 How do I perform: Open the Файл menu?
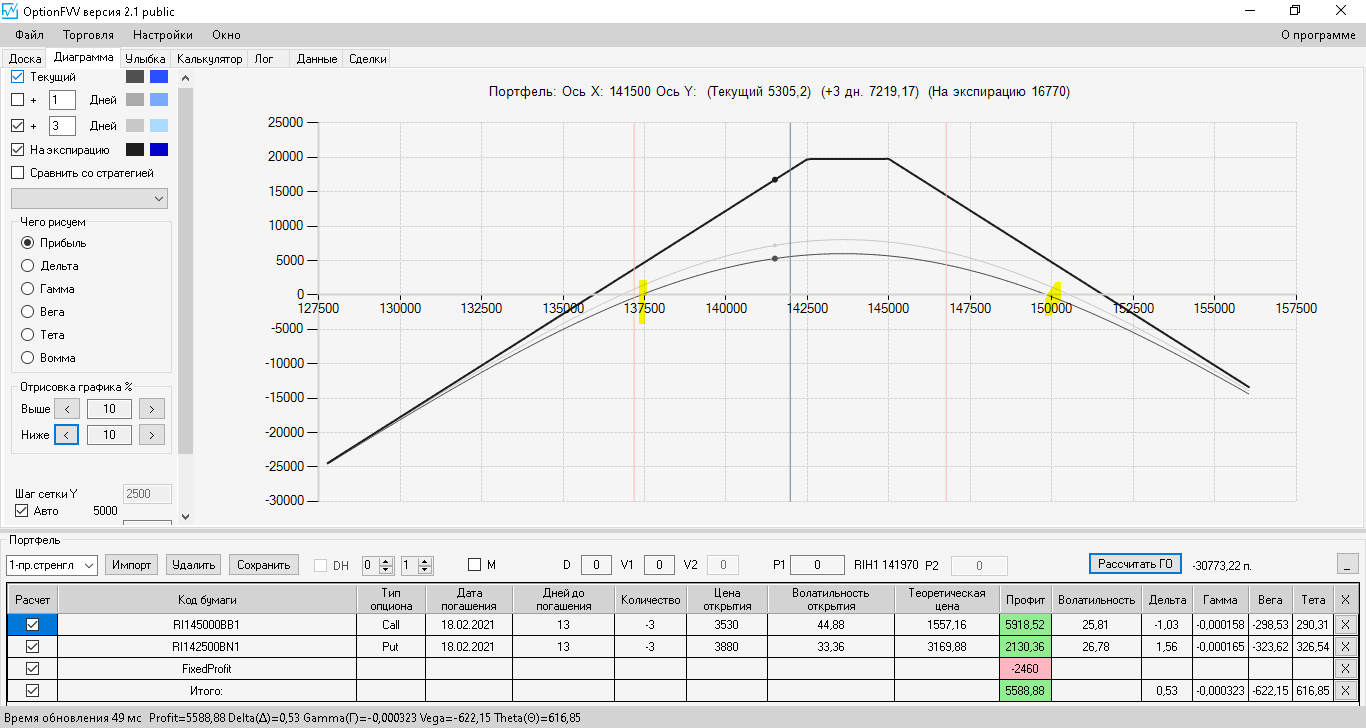[x=30, y=35]
